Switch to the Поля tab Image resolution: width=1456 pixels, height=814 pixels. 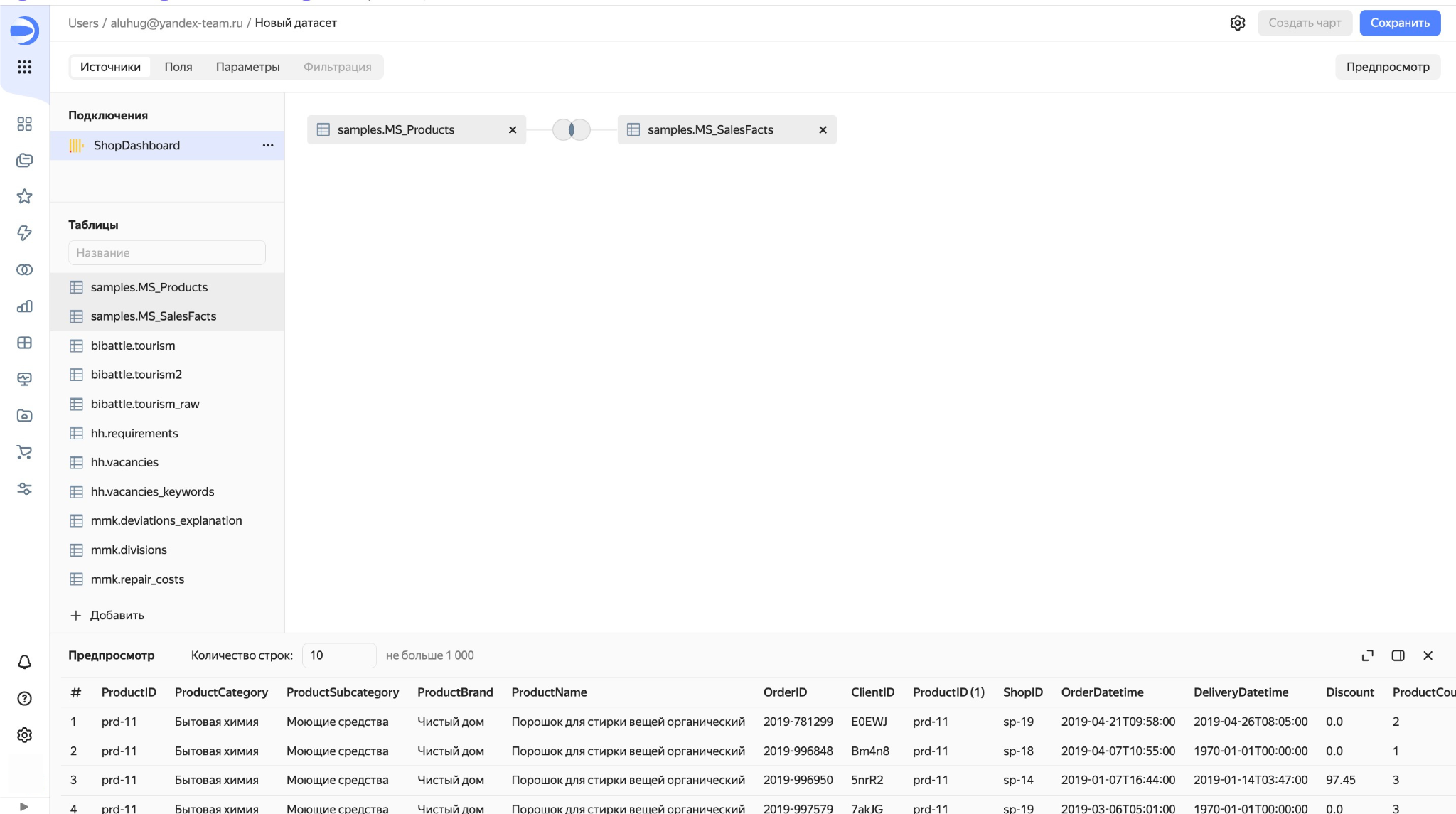[x=178, y=67]
